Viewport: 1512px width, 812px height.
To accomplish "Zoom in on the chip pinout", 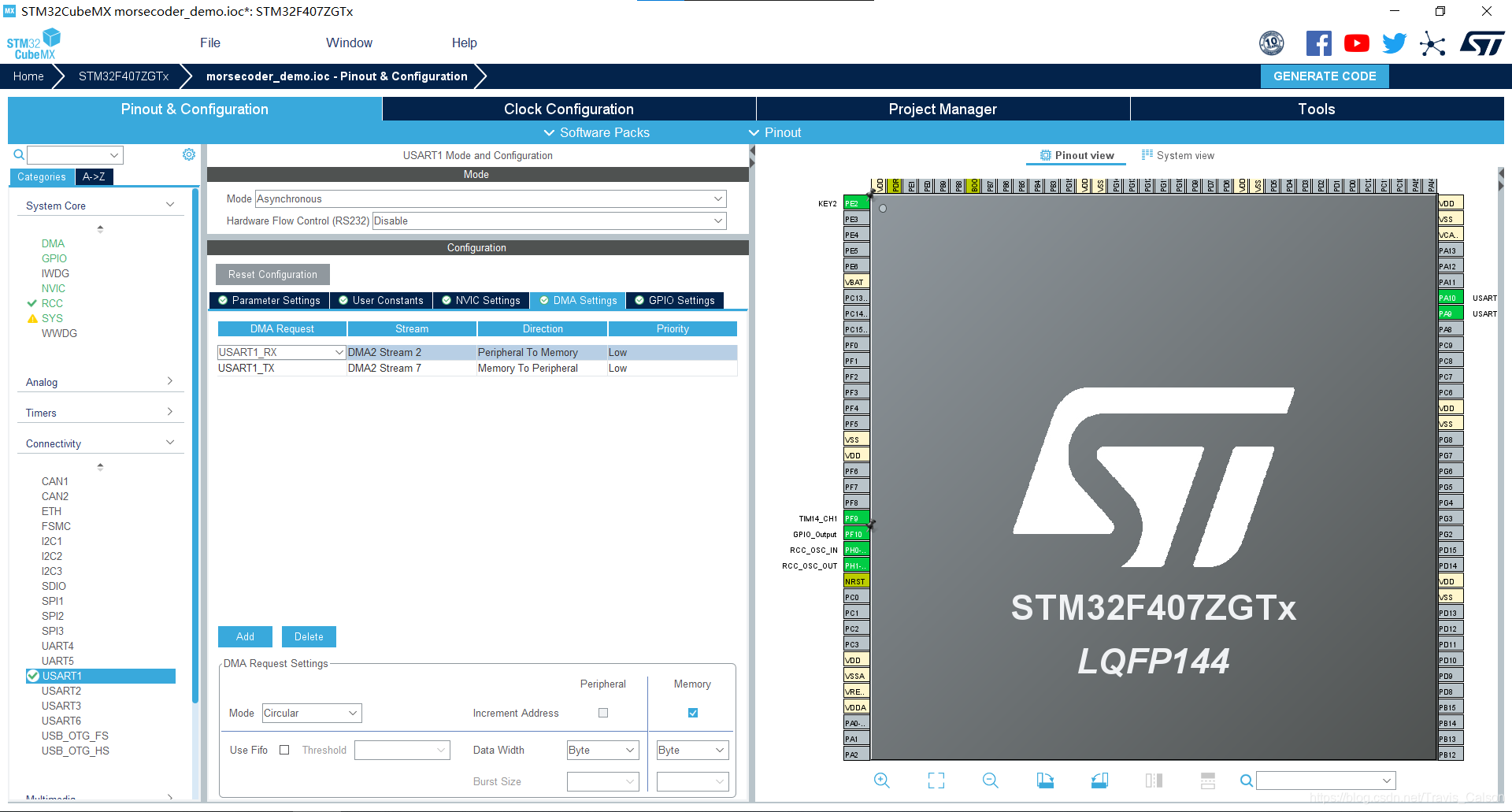I will pos(881,780).
